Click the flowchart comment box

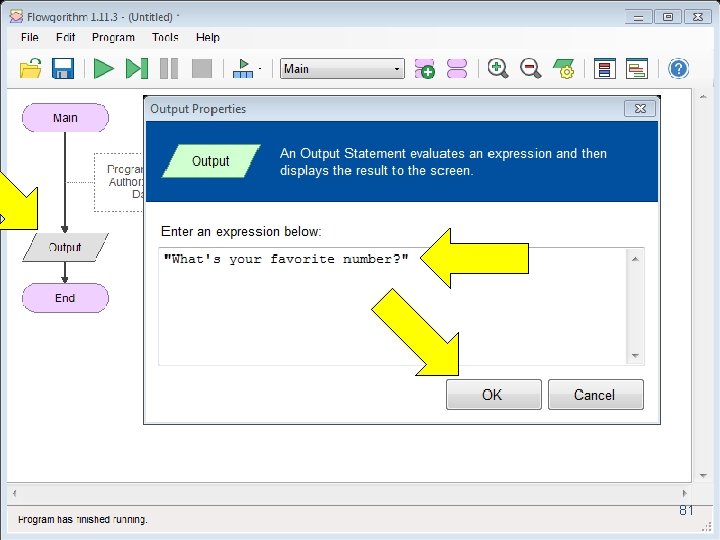tap(118, 182)
